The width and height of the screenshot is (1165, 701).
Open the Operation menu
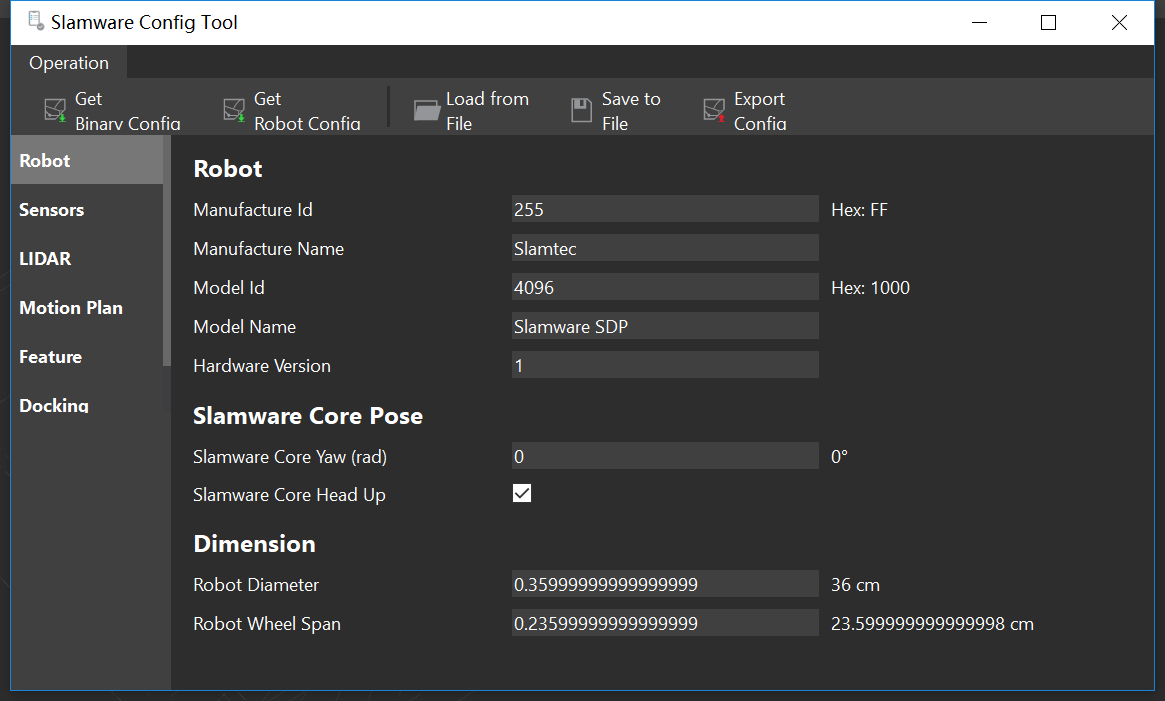pyautogui.click(x=69, y=62)
